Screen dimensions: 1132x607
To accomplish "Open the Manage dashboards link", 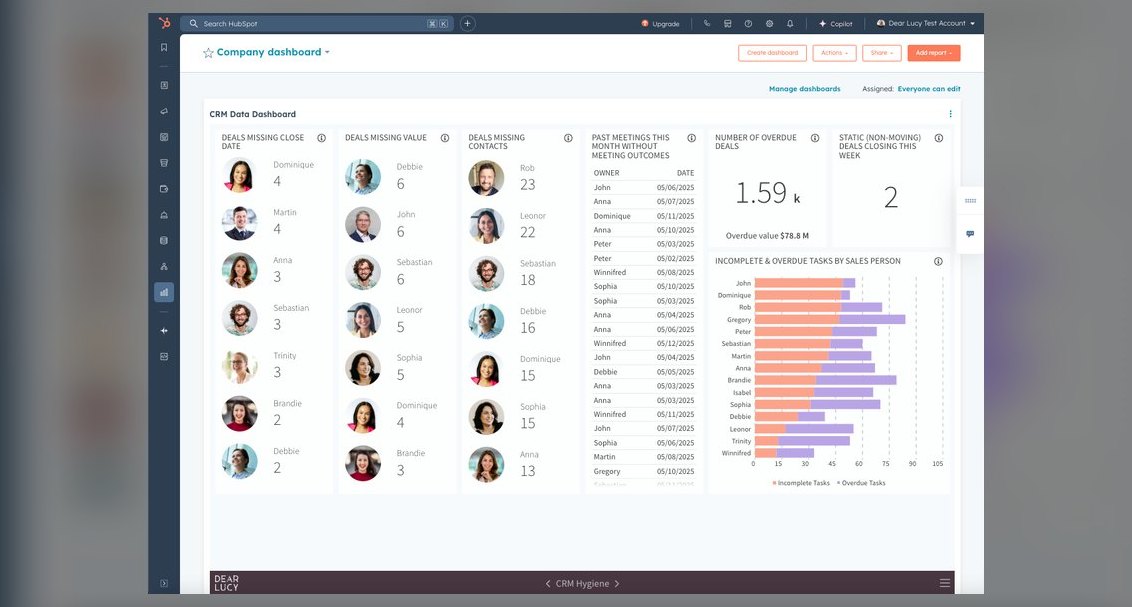I will (x=804, y=89).
